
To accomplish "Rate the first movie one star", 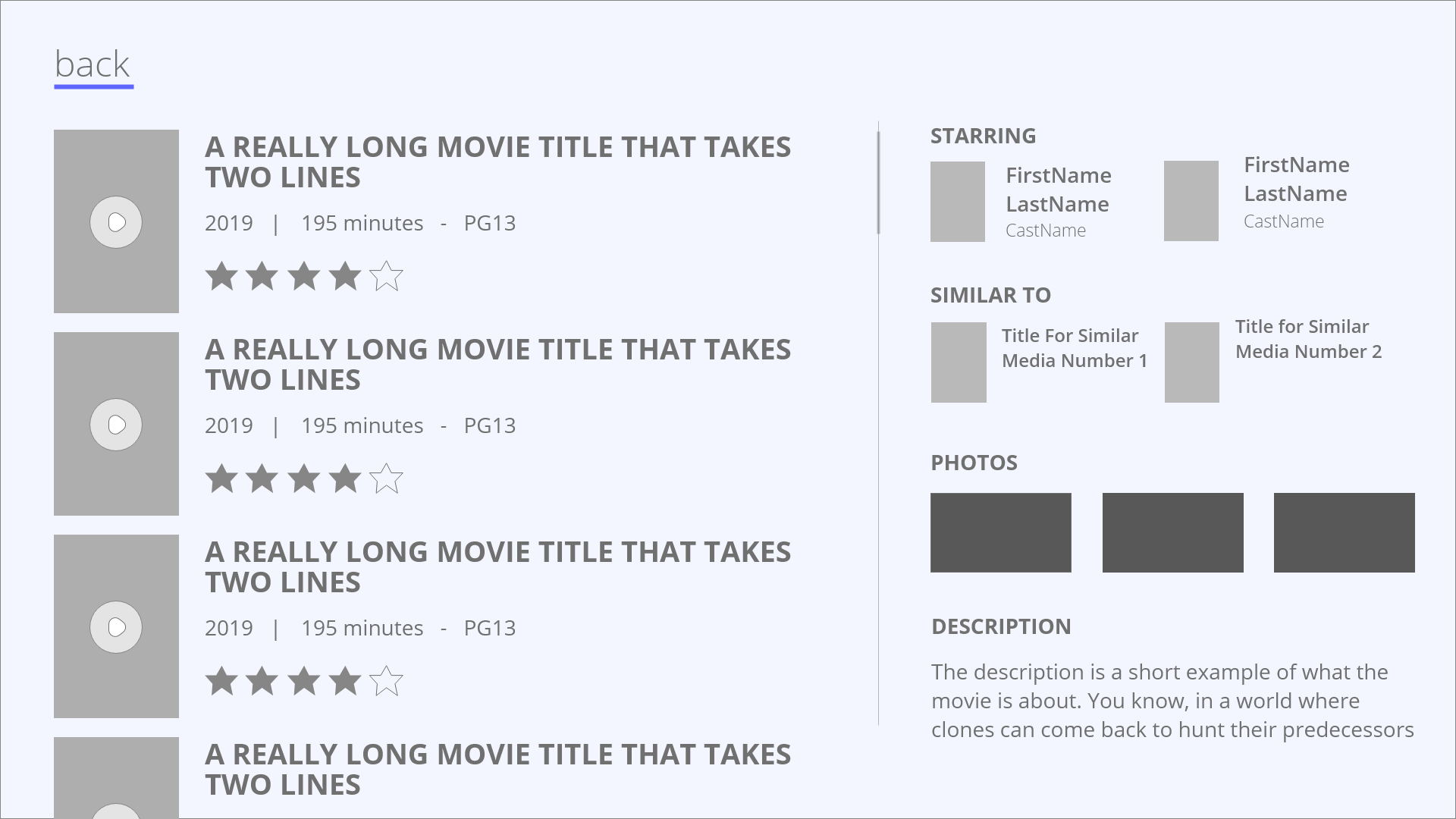I will point(221,276).
